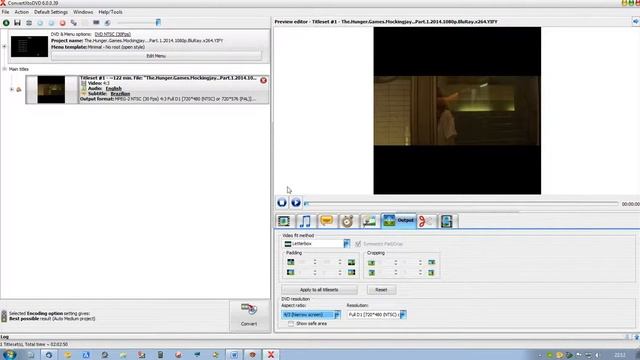Click the Brazilian subtitle link
Image resolution: width=640 pixels, height=360 pixels.
coord(120,93)
